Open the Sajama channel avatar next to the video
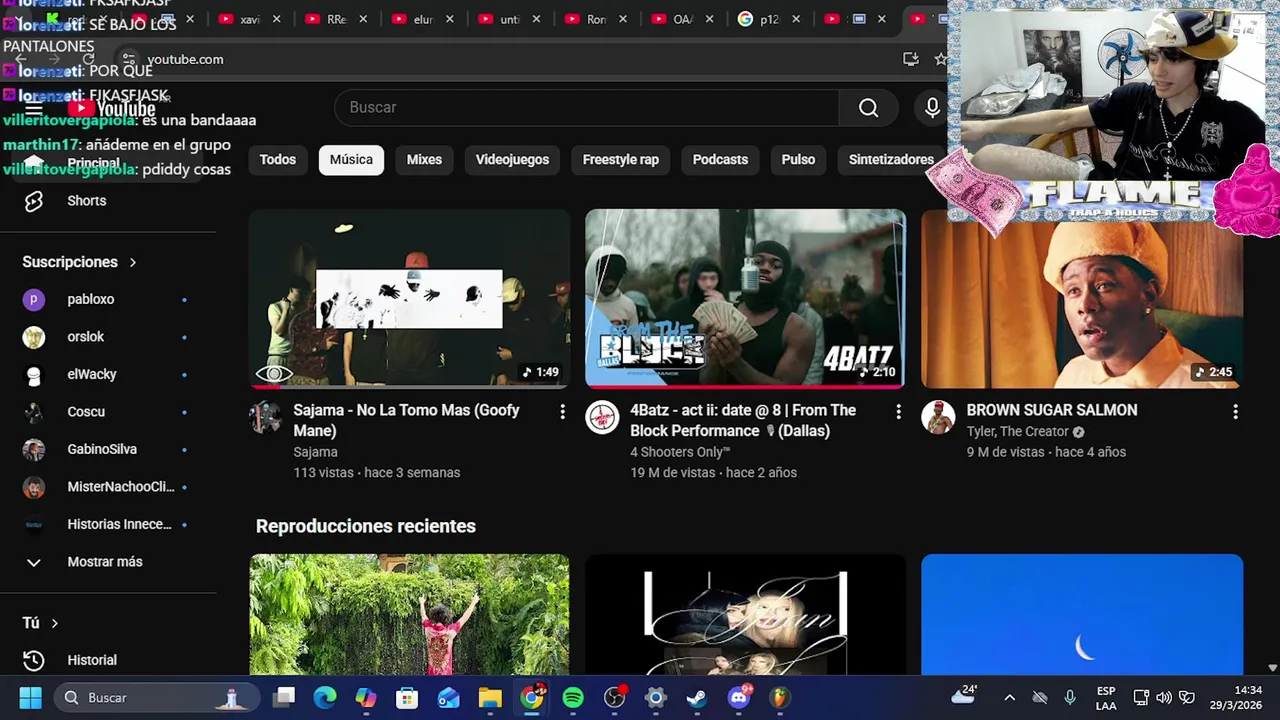This screenshot has height=720, width=1280. pos(265,417)
